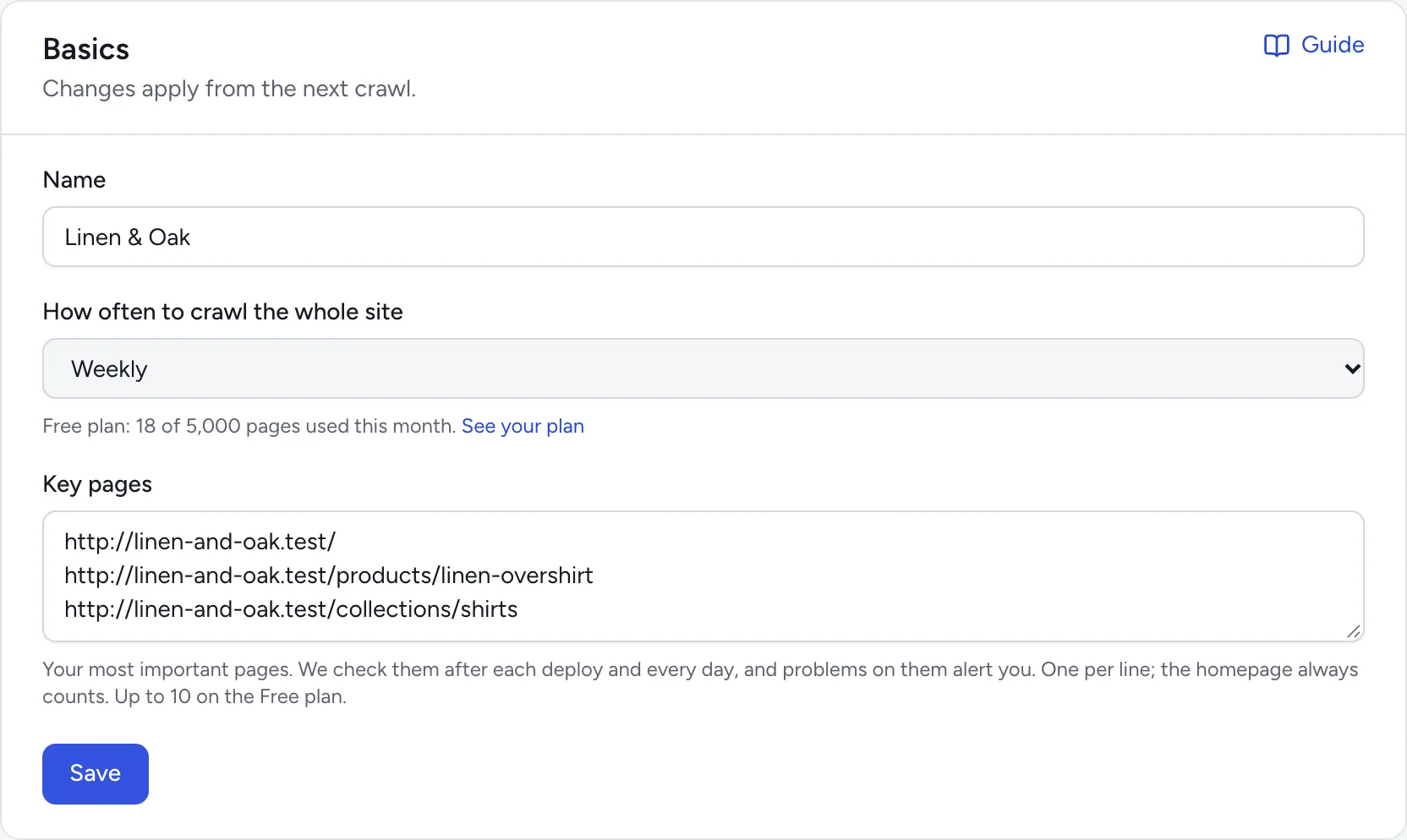Click the Guide open-book icon
This screenshot has height=840, width=1407.
pyautogui.click(x=1276, y=45)
